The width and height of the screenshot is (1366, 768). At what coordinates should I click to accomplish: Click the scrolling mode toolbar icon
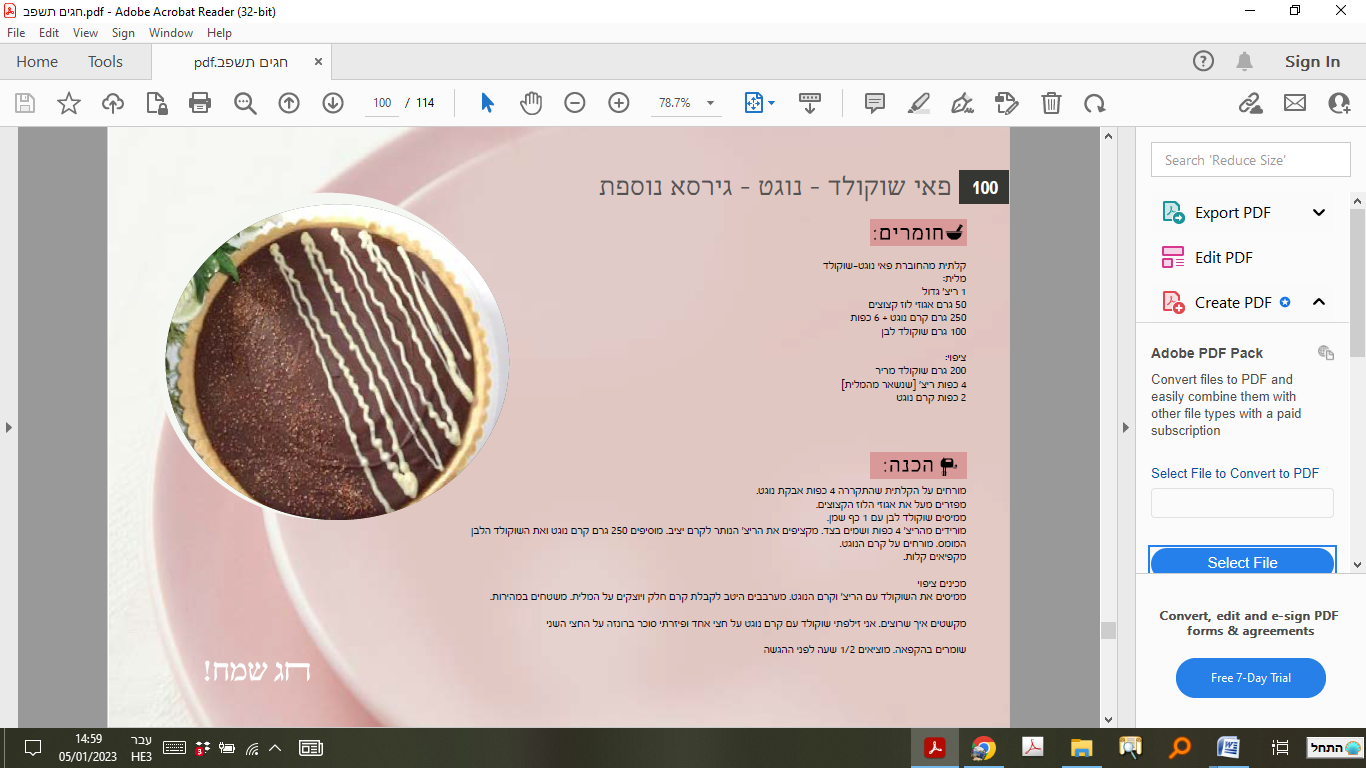810,103
